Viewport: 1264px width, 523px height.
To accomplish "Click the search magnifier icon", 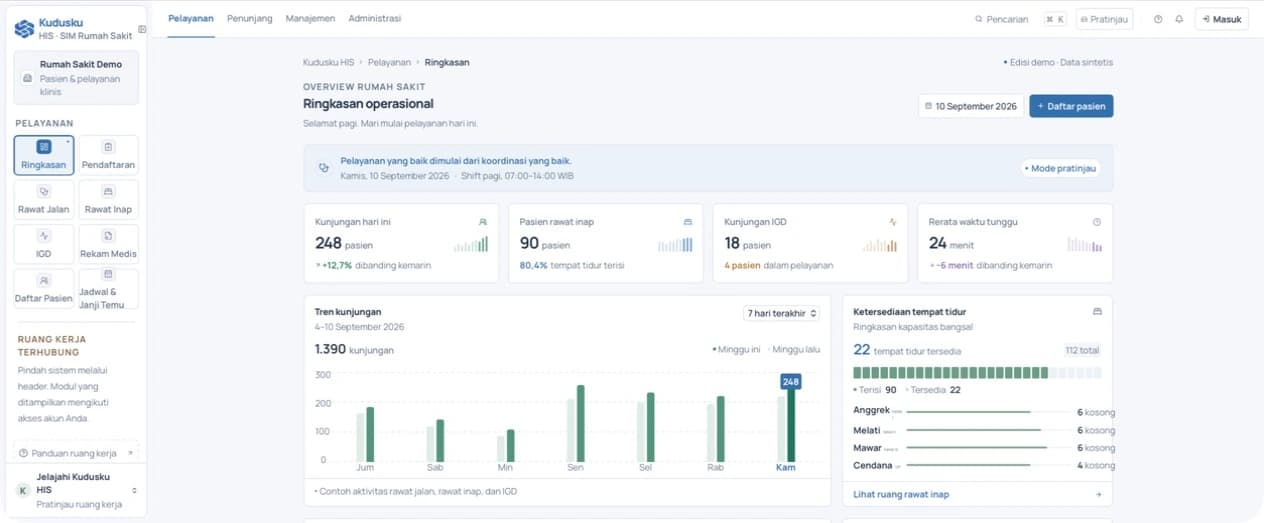I will click(979, 19).
